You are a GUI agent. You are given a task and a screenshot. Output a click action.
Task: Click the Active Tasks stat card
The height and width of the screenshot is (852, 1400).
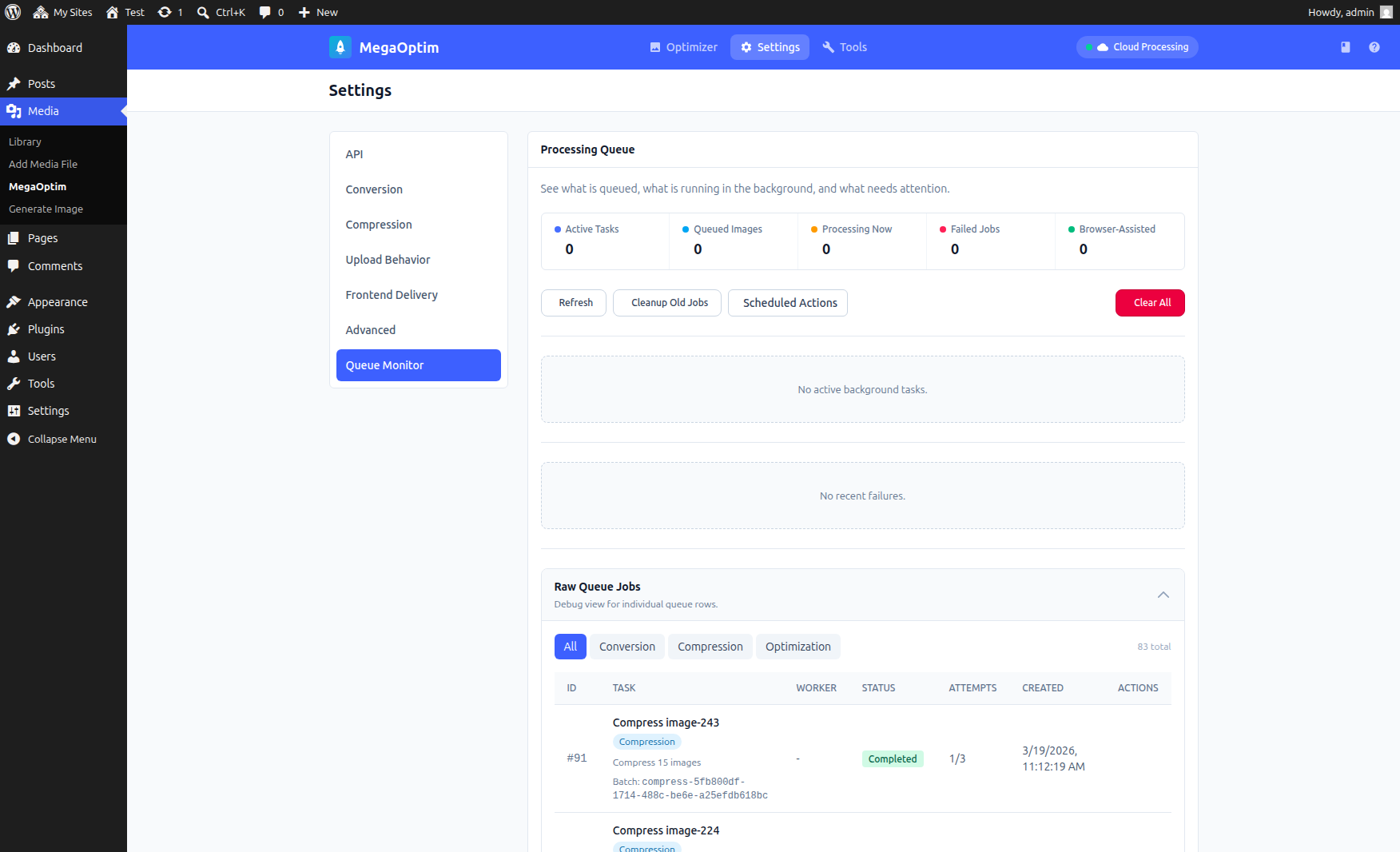click(606, 241)
